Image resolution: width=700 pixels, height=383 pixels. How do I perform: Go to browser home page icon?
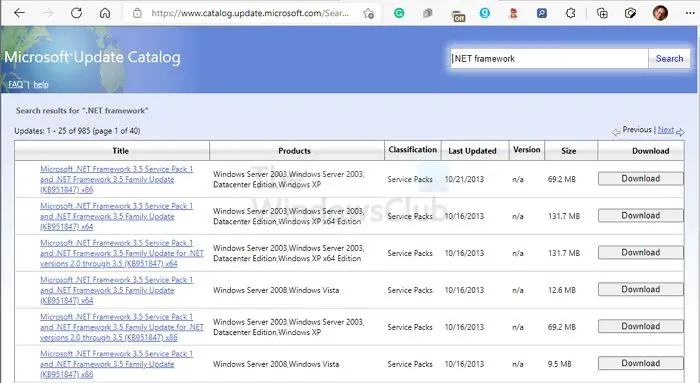point(105,13)
